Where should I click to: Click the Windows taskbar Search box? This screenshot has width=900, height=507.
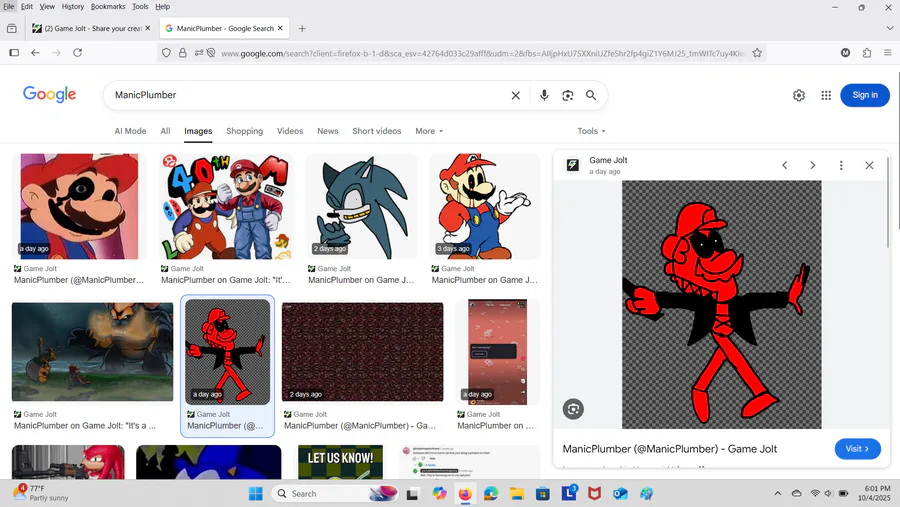click(x=336, y=493)
